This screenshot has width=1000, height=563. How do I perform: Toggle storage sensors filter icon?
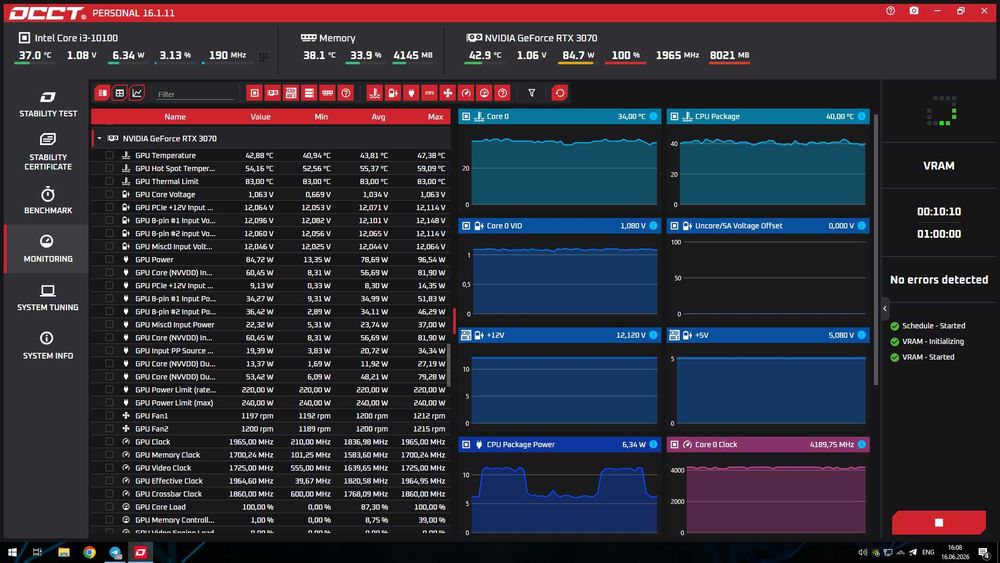309,93
